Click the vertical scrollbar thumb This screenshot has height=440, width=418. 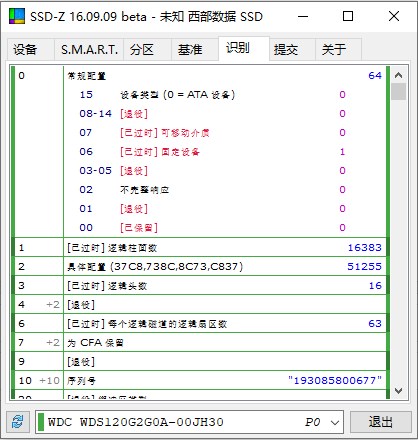[x=398, y=92]
